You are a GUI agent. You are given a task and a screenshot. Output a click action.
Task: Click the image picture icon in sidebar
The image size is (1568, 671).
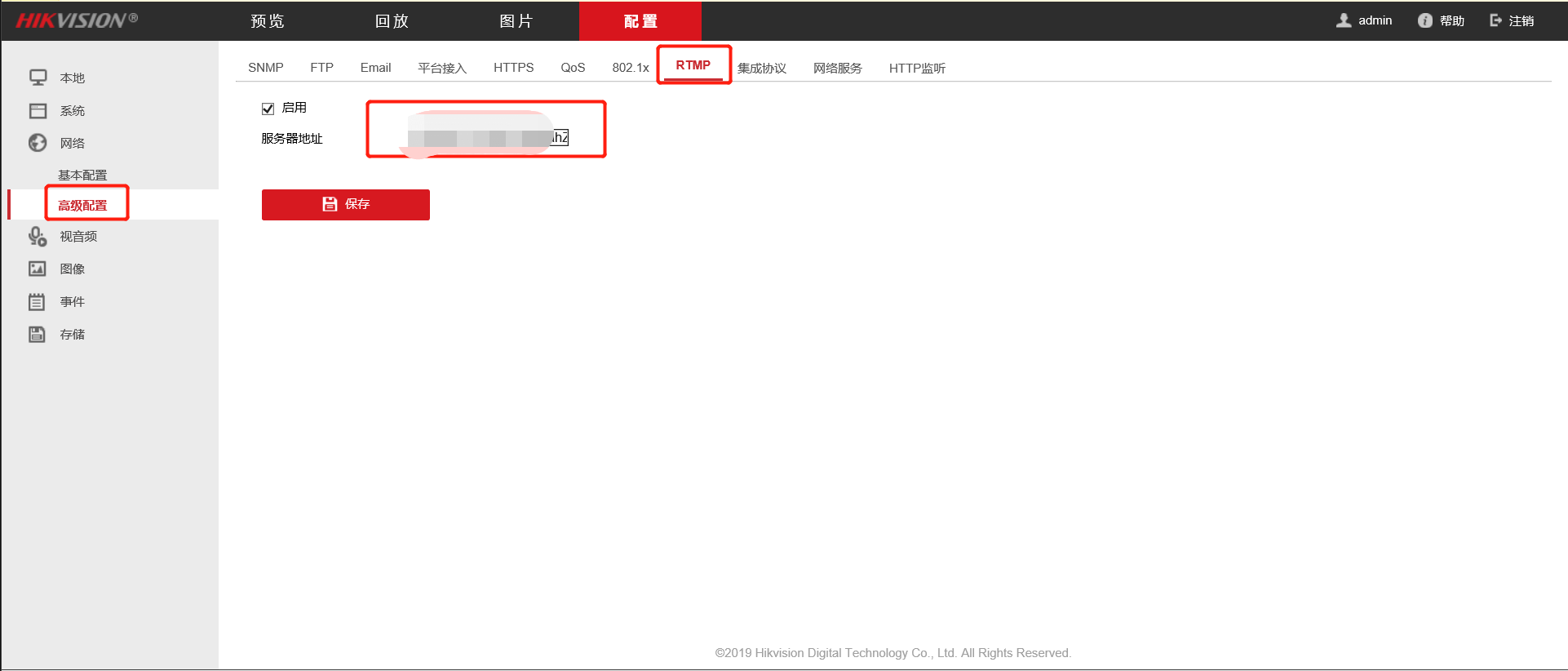tap(38, 269)
